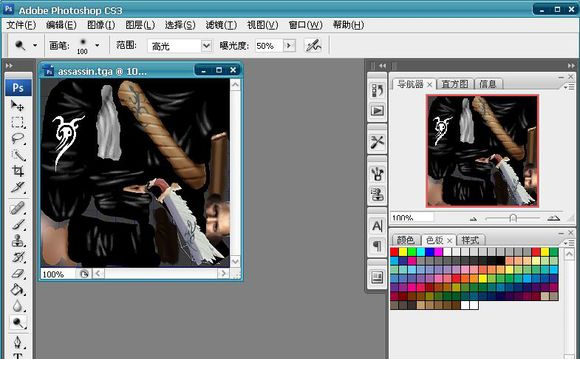Toggle the airbrush option in options bar
The image size is (580, 373).
pyautogui.click(x=313, y=46)
